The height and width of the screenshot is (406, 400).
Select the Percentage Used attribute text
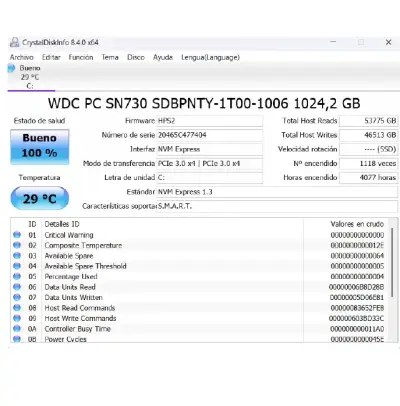71,277
